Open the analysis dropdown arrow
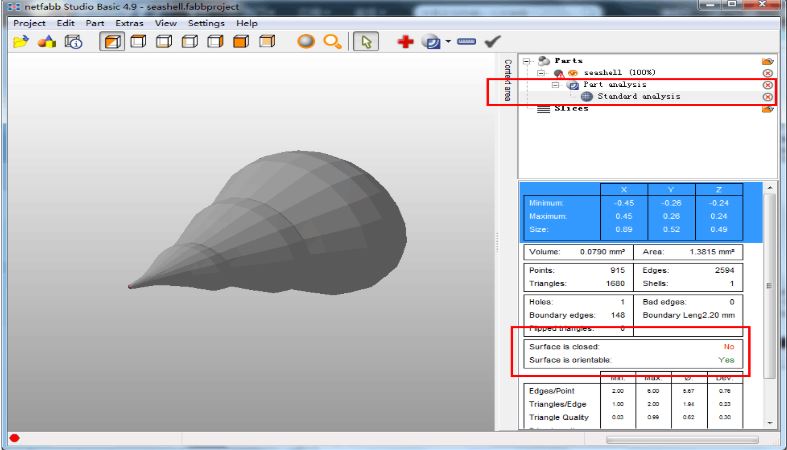The width and height of the screenshot is (787, 450). (x=448, y=42)
